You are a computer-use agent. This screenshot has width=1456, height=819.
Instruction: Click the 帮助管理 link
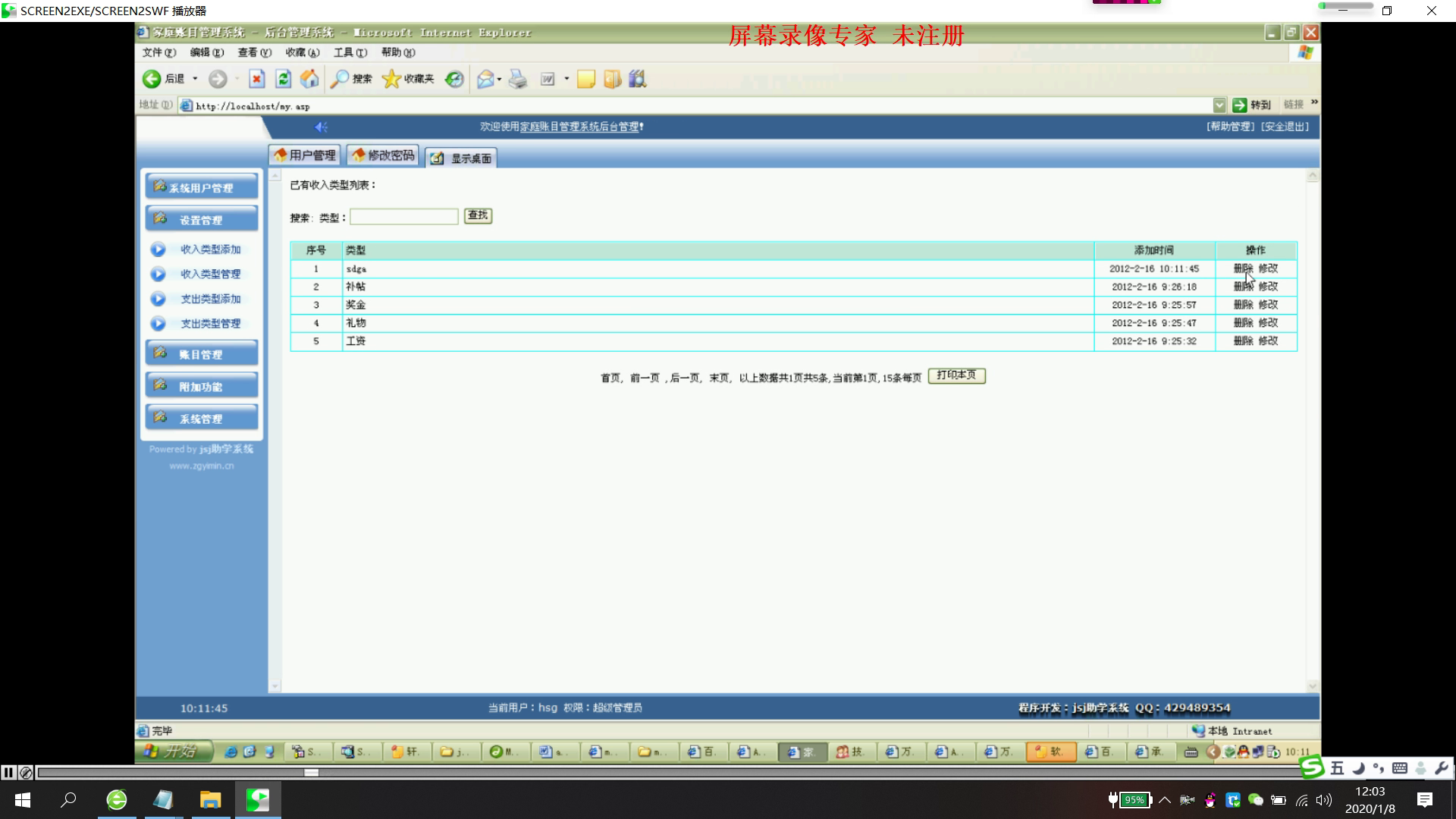(x=1231, y=127)
